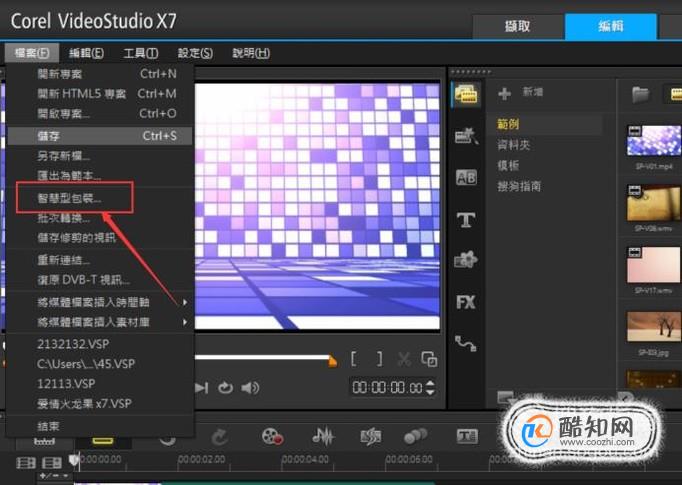Set the mark-in bracket
This screenshot has width=682, height=485.
click(354, 359)
